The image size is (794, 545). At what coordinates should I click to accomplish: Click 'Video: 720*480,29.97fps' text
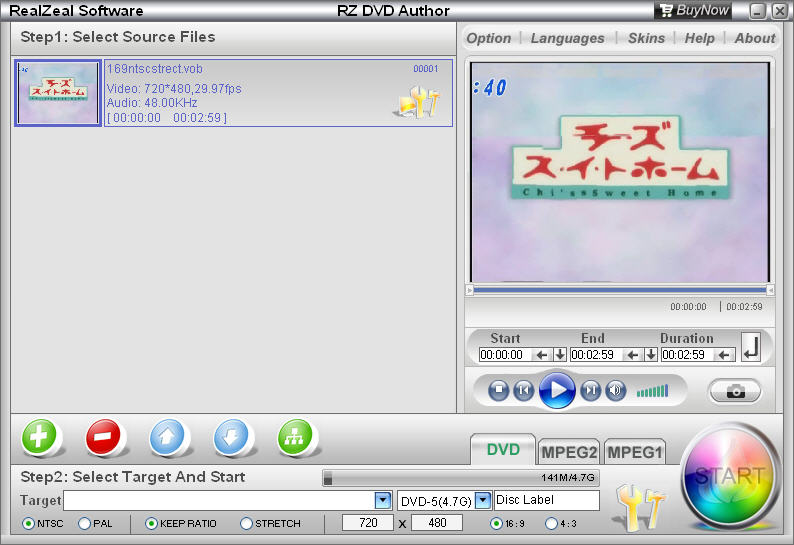click(x=174, y=89)
